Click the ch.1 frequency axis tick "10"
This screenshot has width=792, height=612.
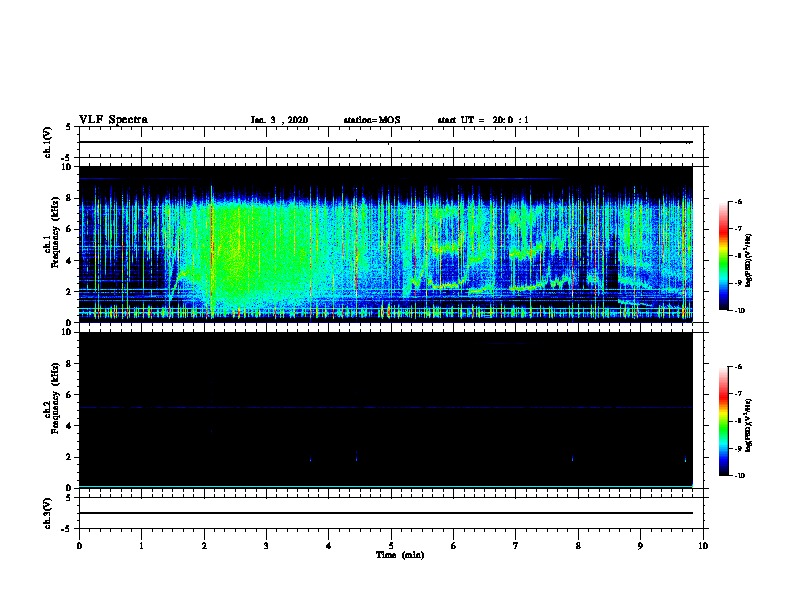pos(67,167)
